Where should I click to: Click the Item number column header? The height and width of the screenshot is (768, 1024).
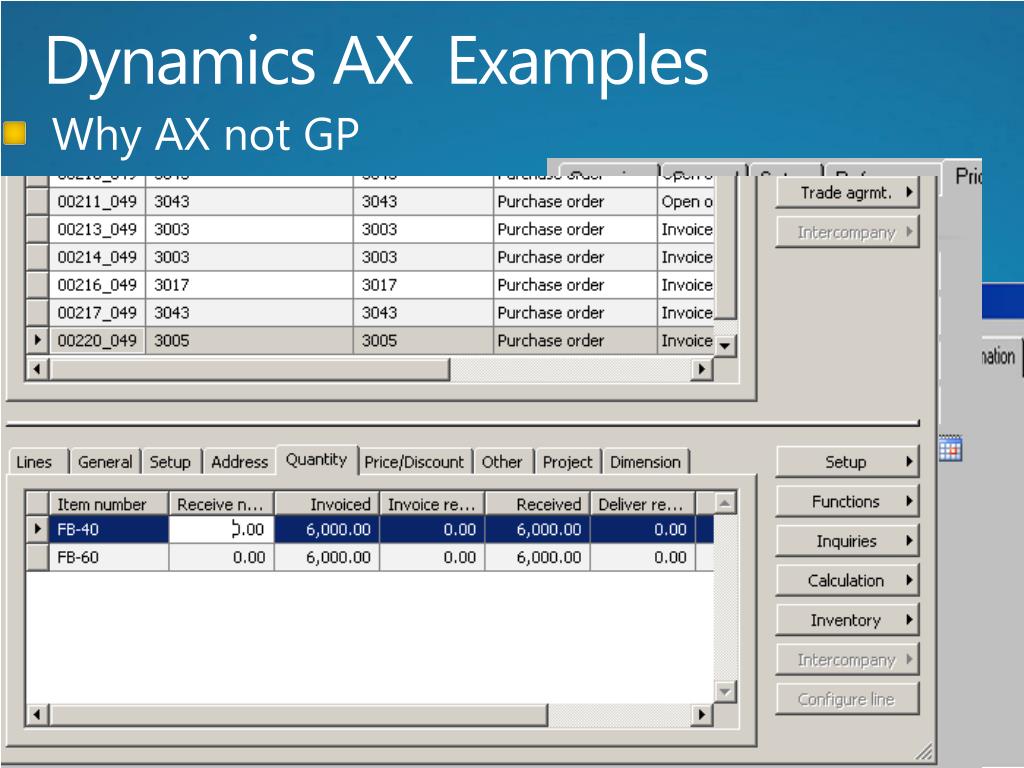109,504
